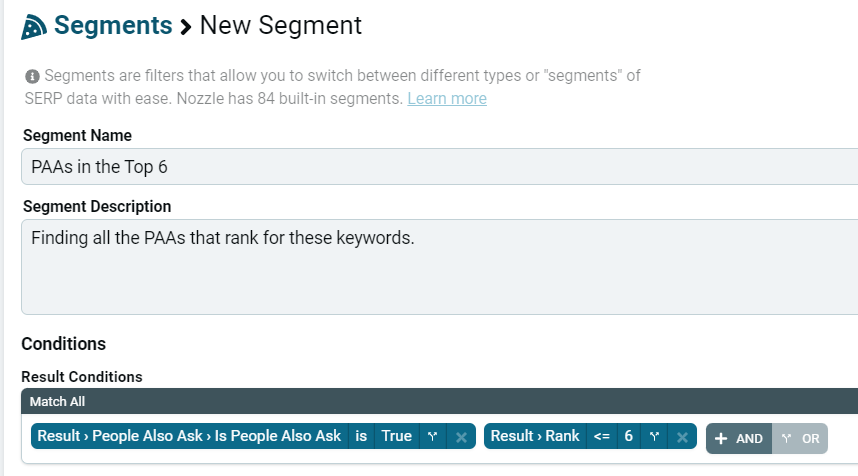
Task: Click the breadcrumb chevron after Segments
Action: tap(186, 27)
